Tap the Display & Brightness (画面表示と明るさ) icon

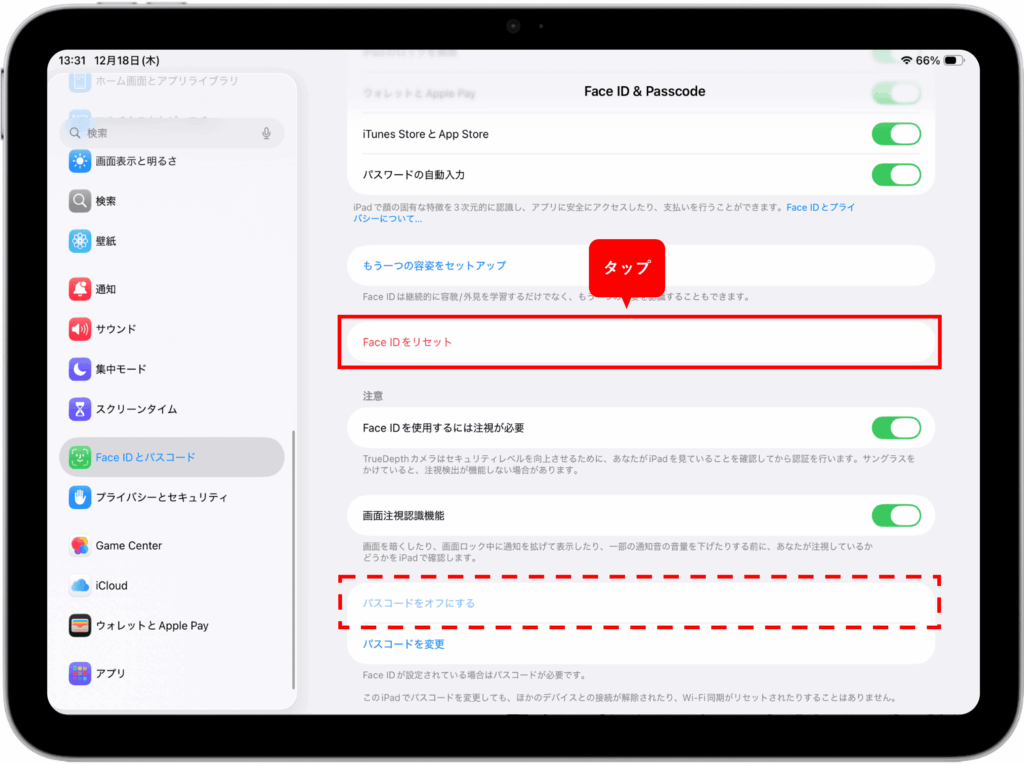click(x=80, y=161)
